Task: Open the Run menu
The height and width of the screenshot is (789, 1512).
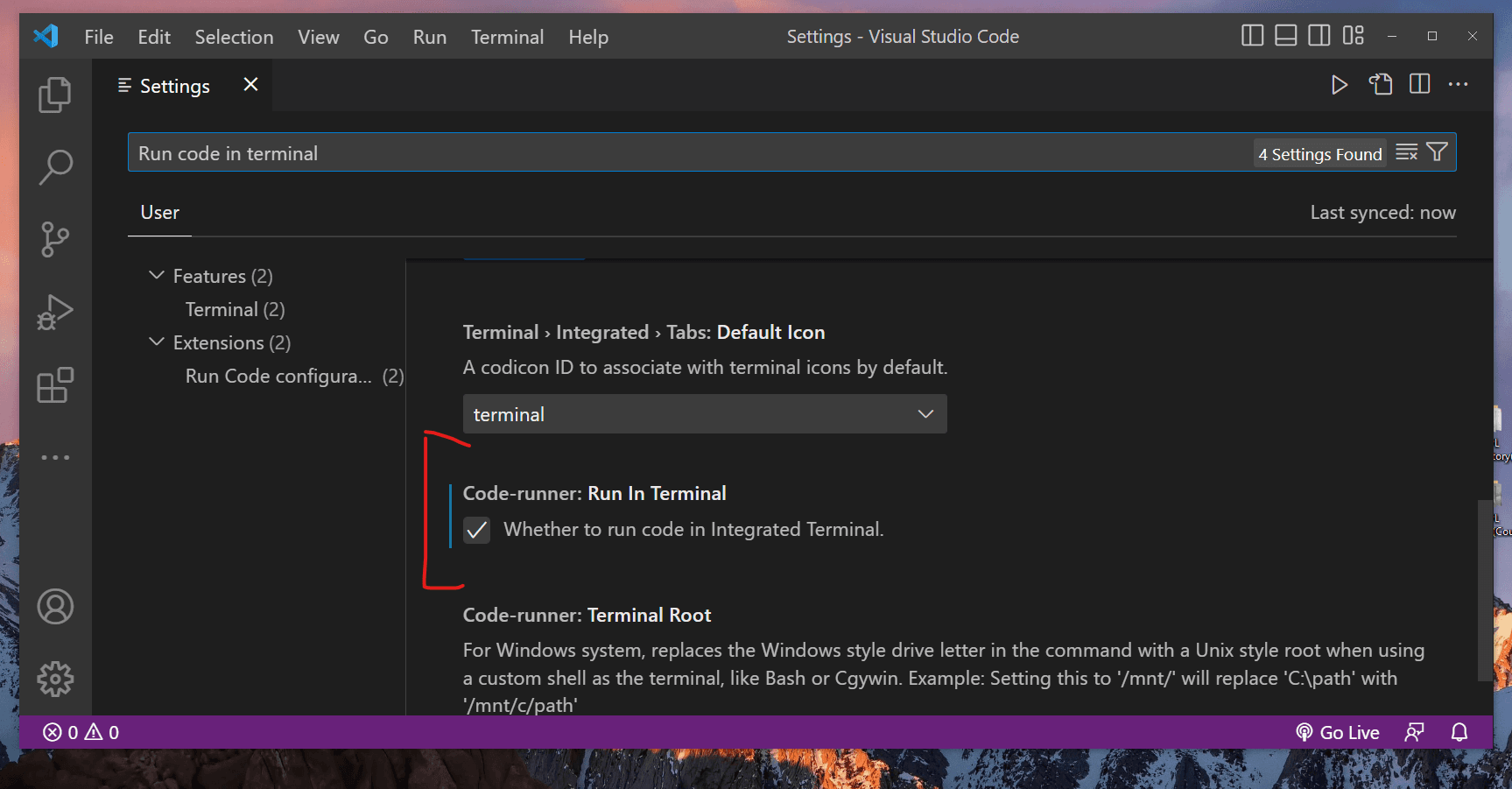Action: pos(430,37)
